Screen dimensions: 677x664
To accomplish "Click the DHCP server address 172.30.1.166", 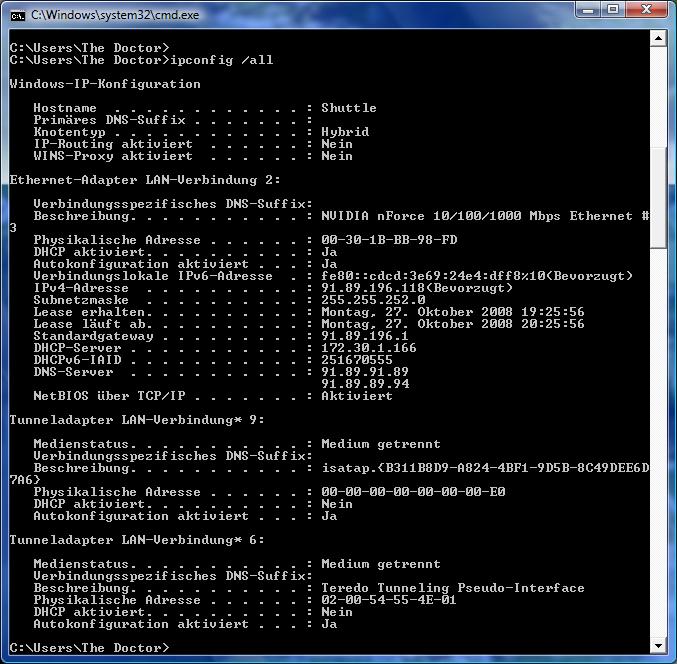I will [x=369, y=348].
